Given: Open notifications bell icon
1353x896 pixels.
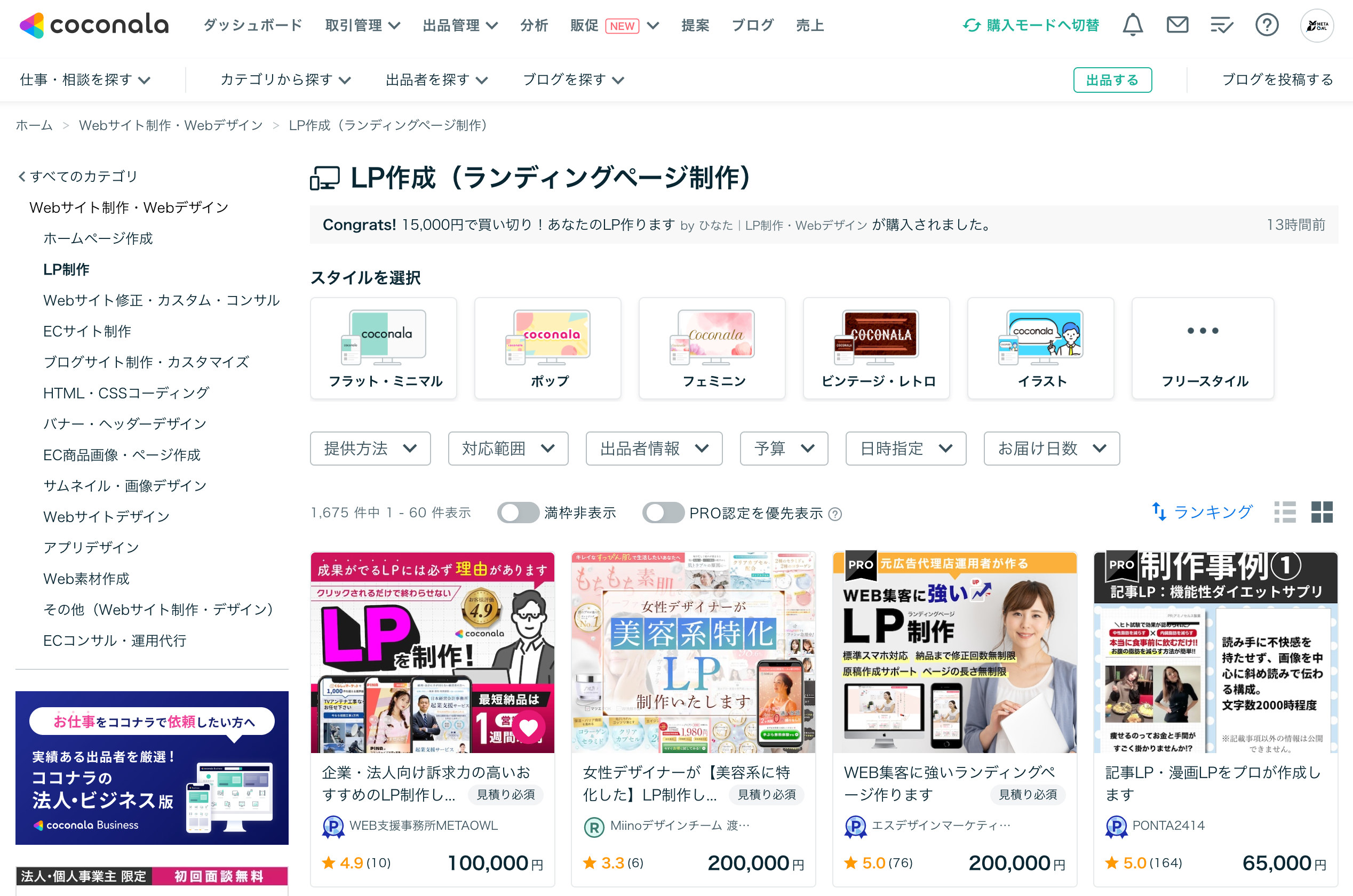Looking at the screenshot, I should click(x=1132, y=25).
